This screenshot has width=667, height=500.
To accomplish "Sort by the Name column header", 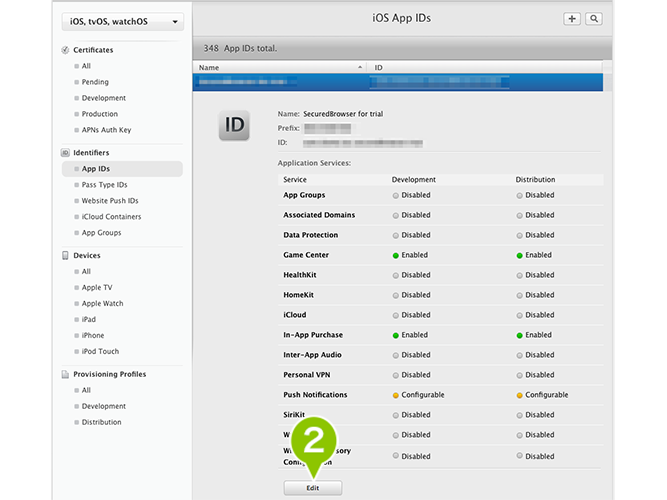I will pyautogui.click(x=279, y=67).
